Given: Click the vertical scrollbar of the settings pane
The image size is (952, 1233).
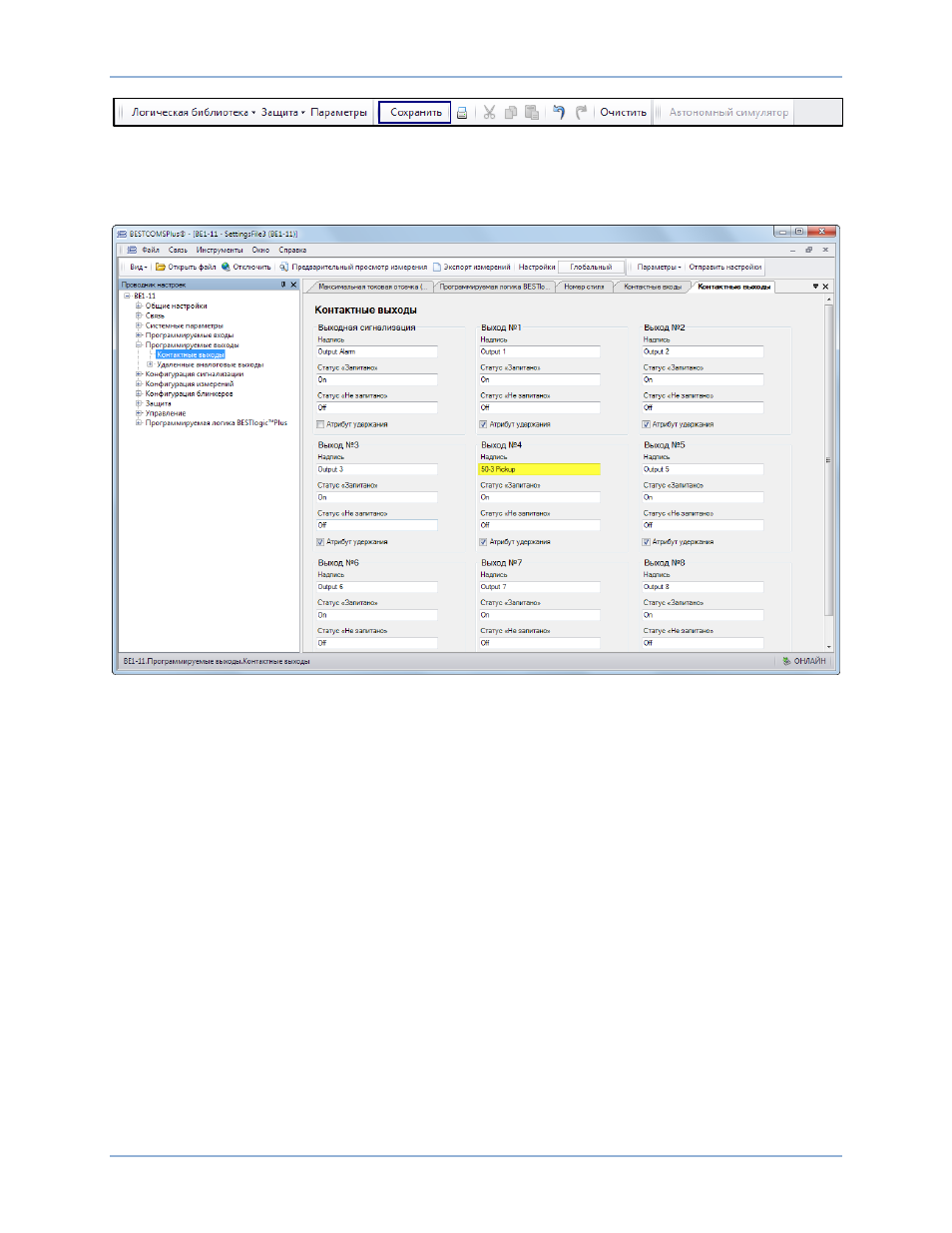Looking at the screenshot, I should [x=828, y=461].
